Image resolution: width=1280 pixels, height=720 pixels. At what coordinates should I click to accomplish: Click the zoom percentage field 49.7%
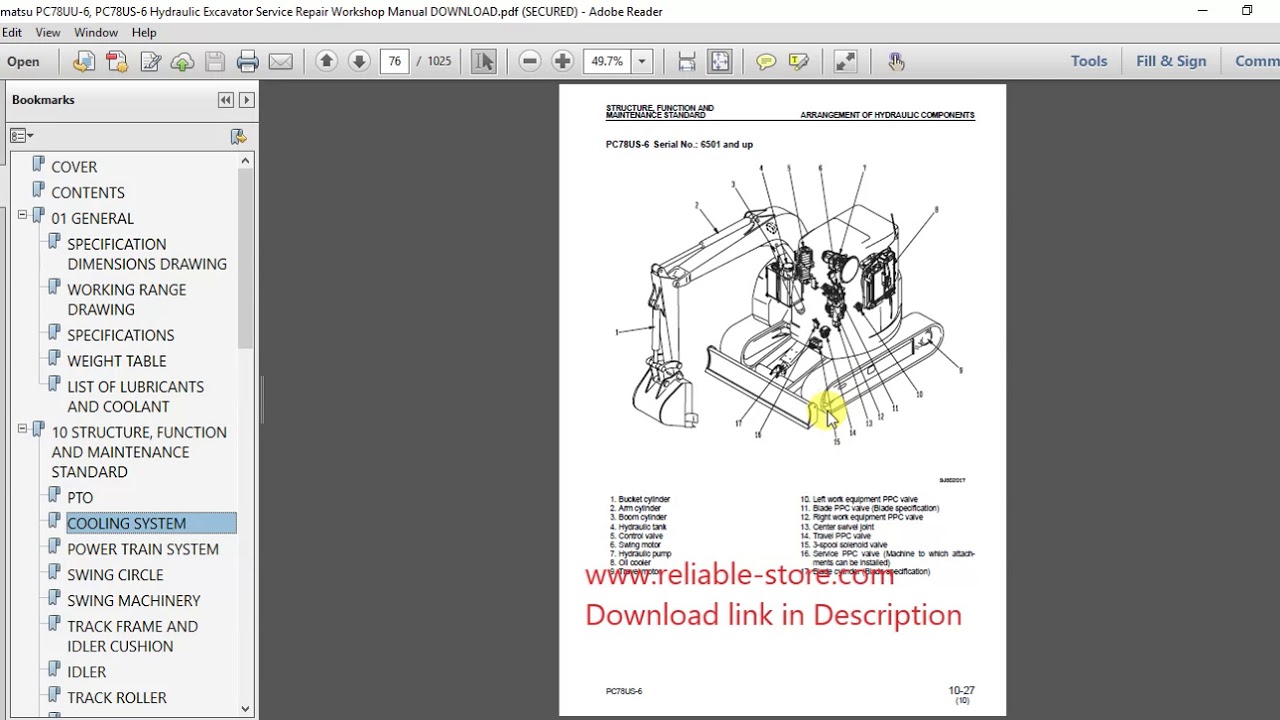pyautogui.click(x=607, y=61)
